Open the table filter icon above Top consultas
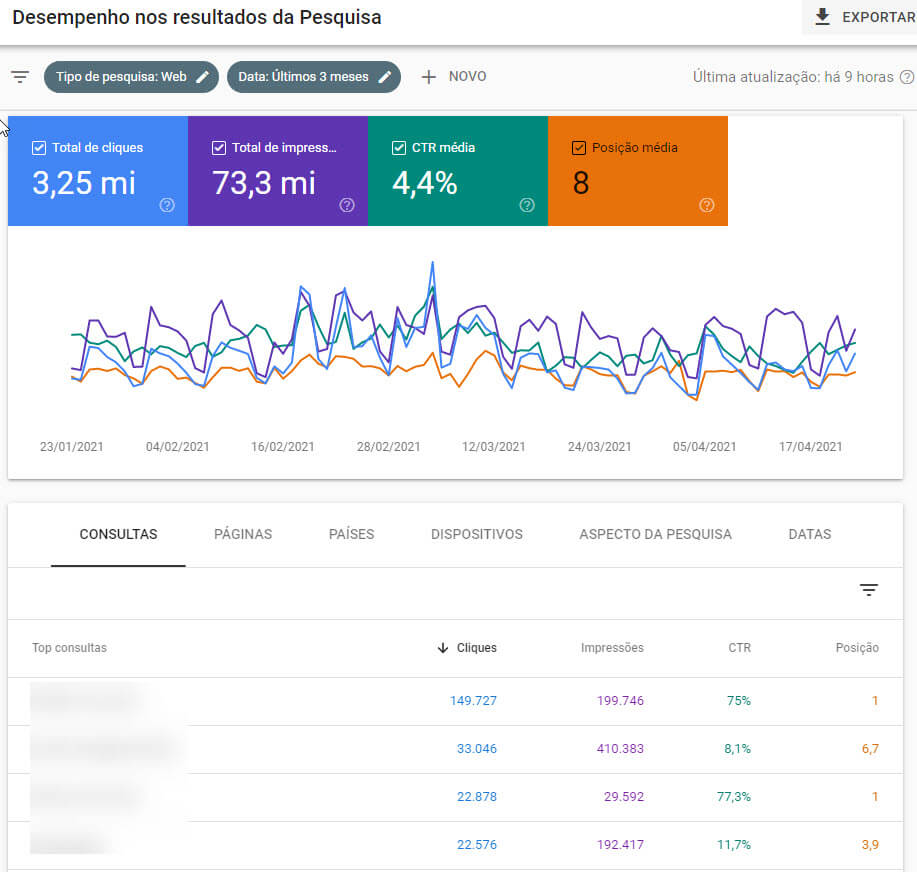The width and height of the screenshot is (917, 872). (x=869, y=590)
